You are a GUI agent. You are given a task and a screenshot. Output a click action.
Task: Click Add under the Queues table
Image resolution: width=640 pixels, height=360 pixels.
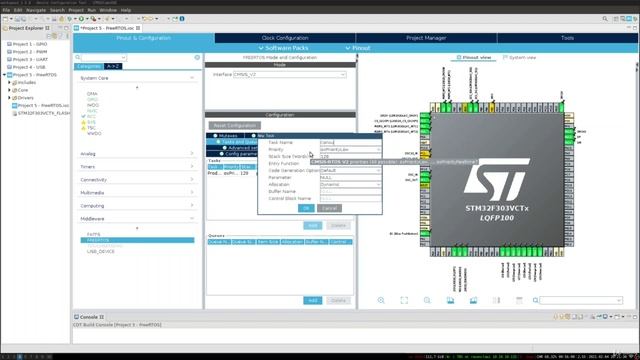(313, 300)
